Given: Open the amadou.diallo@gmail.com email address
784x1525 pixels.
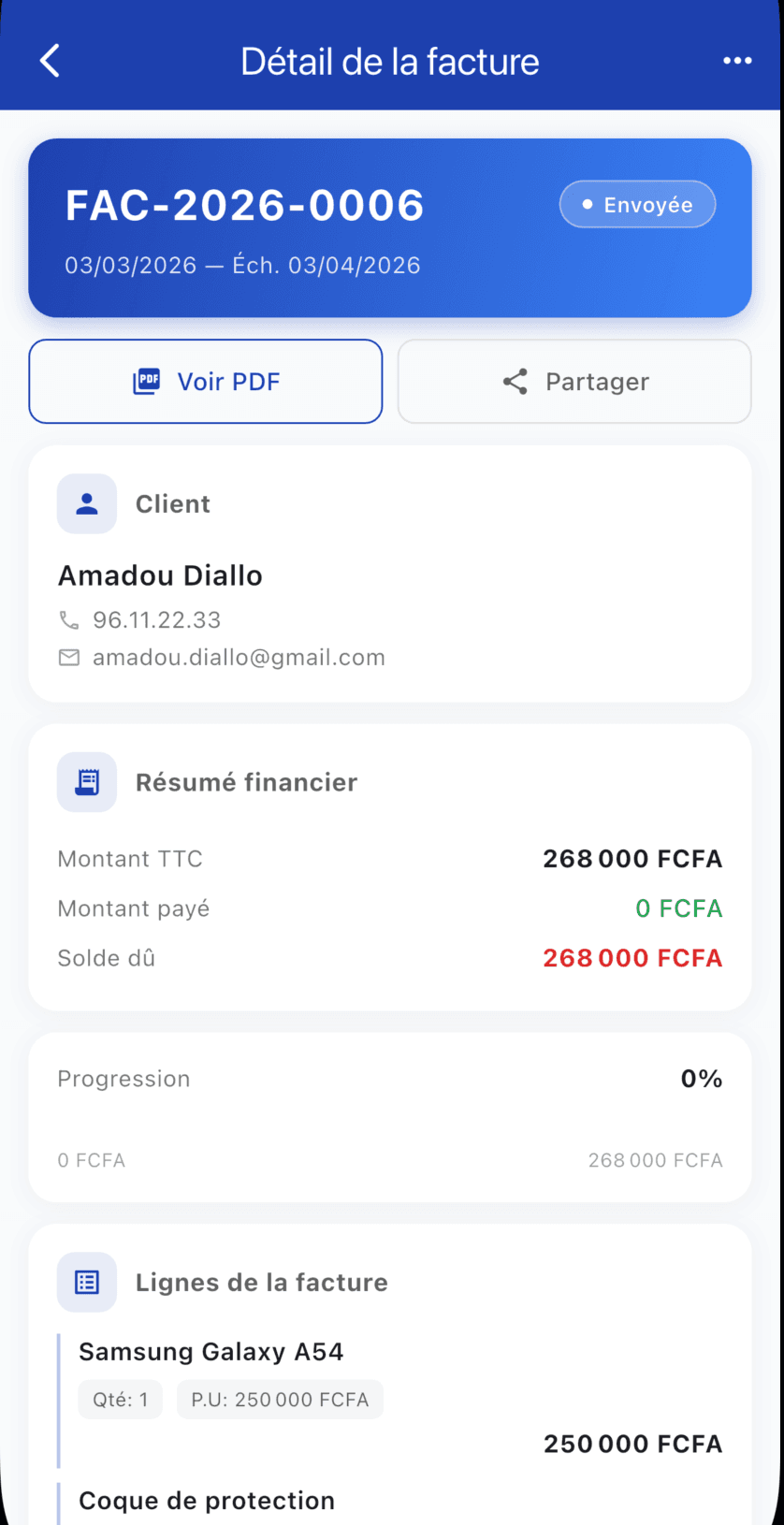Looking at the screenshot, I should (x=239, y=658).
